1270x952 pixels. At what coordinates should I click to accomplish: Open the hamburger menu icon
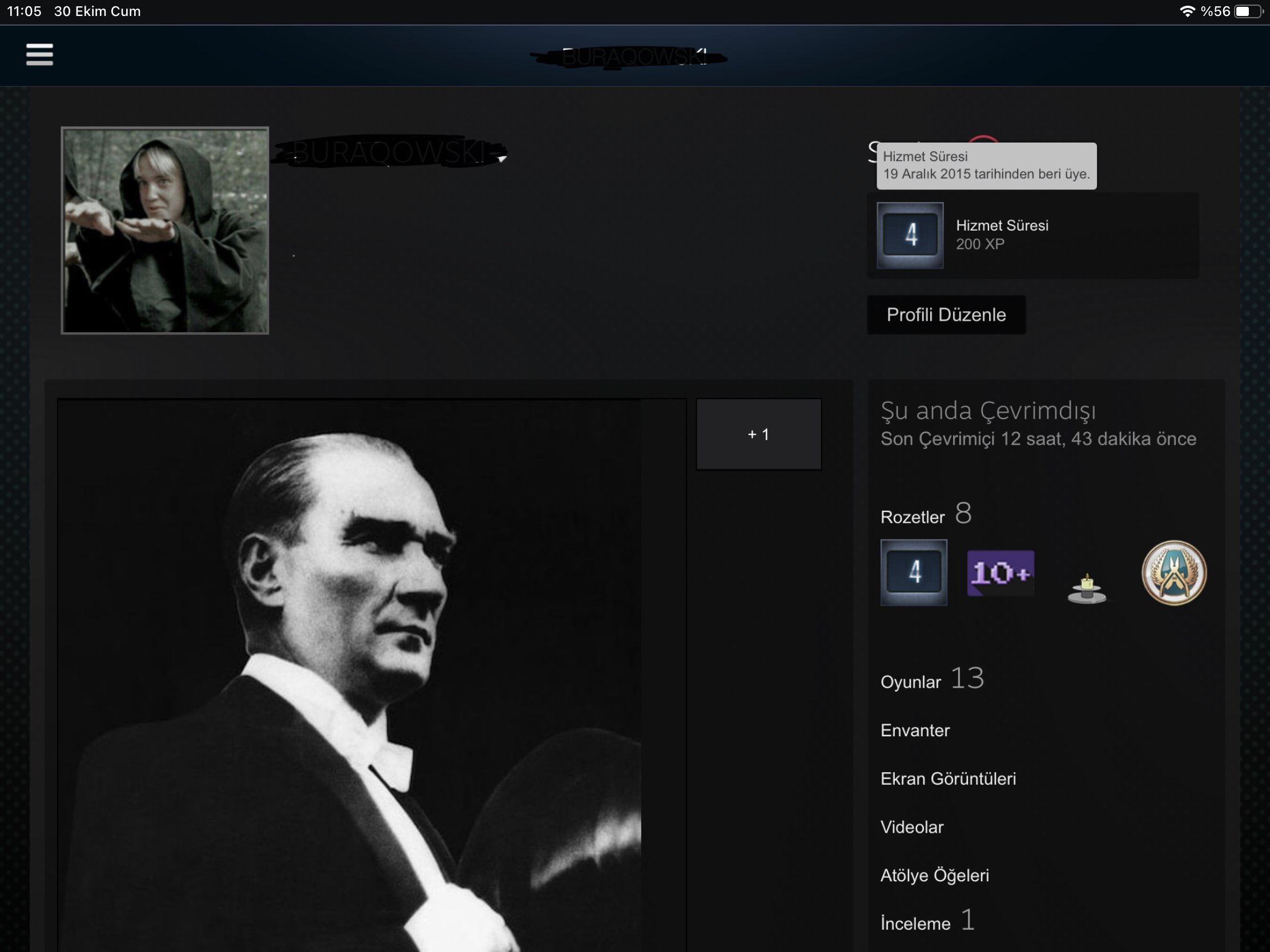pyautogui.click(x=39, y=55)
